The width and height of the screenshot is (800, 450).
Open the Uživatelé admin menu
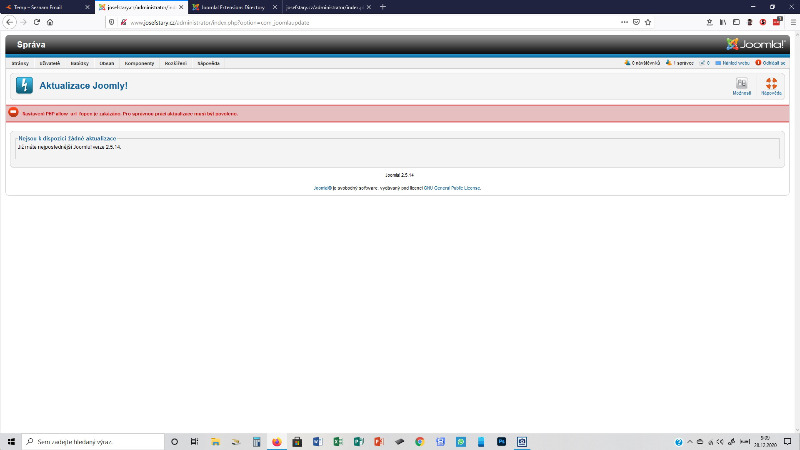click(49, 63)
